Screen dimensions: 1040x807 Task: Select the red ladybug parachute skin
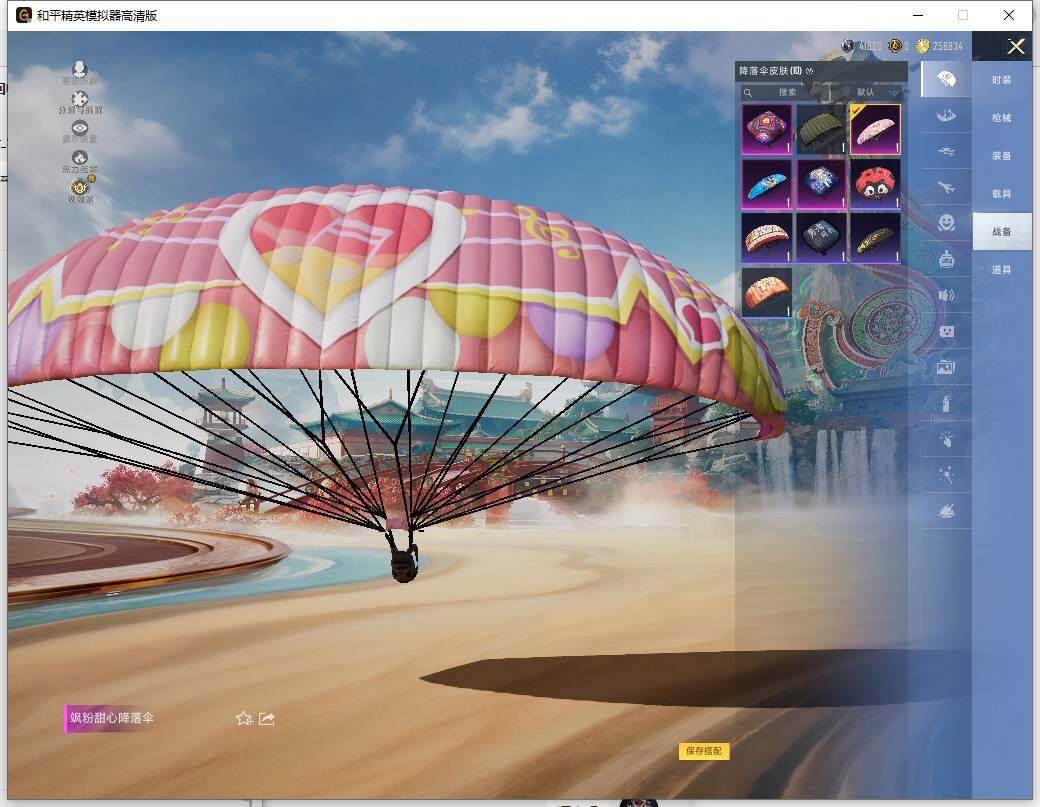(876, 184)
